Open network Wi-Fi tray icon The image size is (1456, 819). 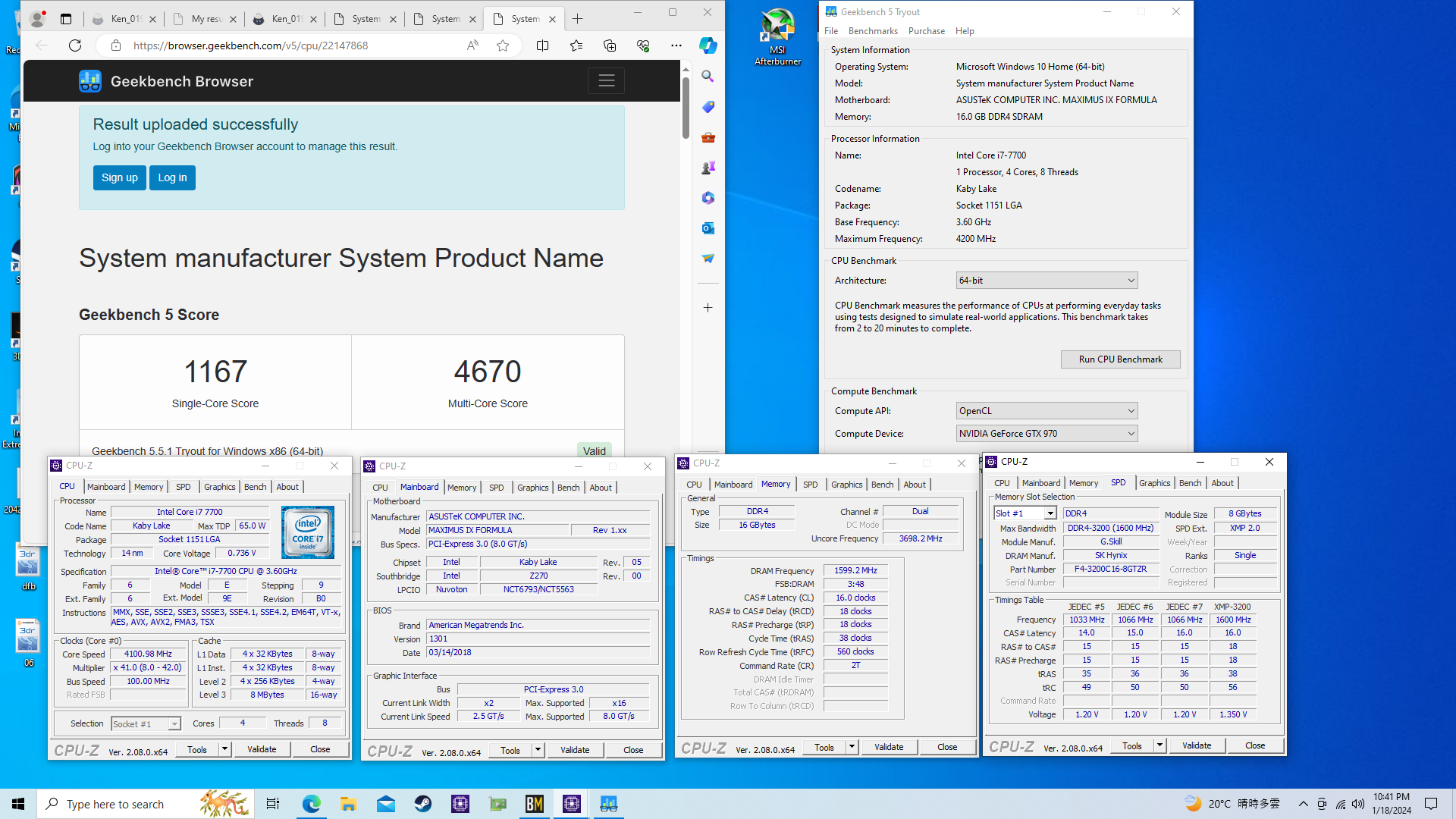pyautogui.click(x=1340, y=804)
